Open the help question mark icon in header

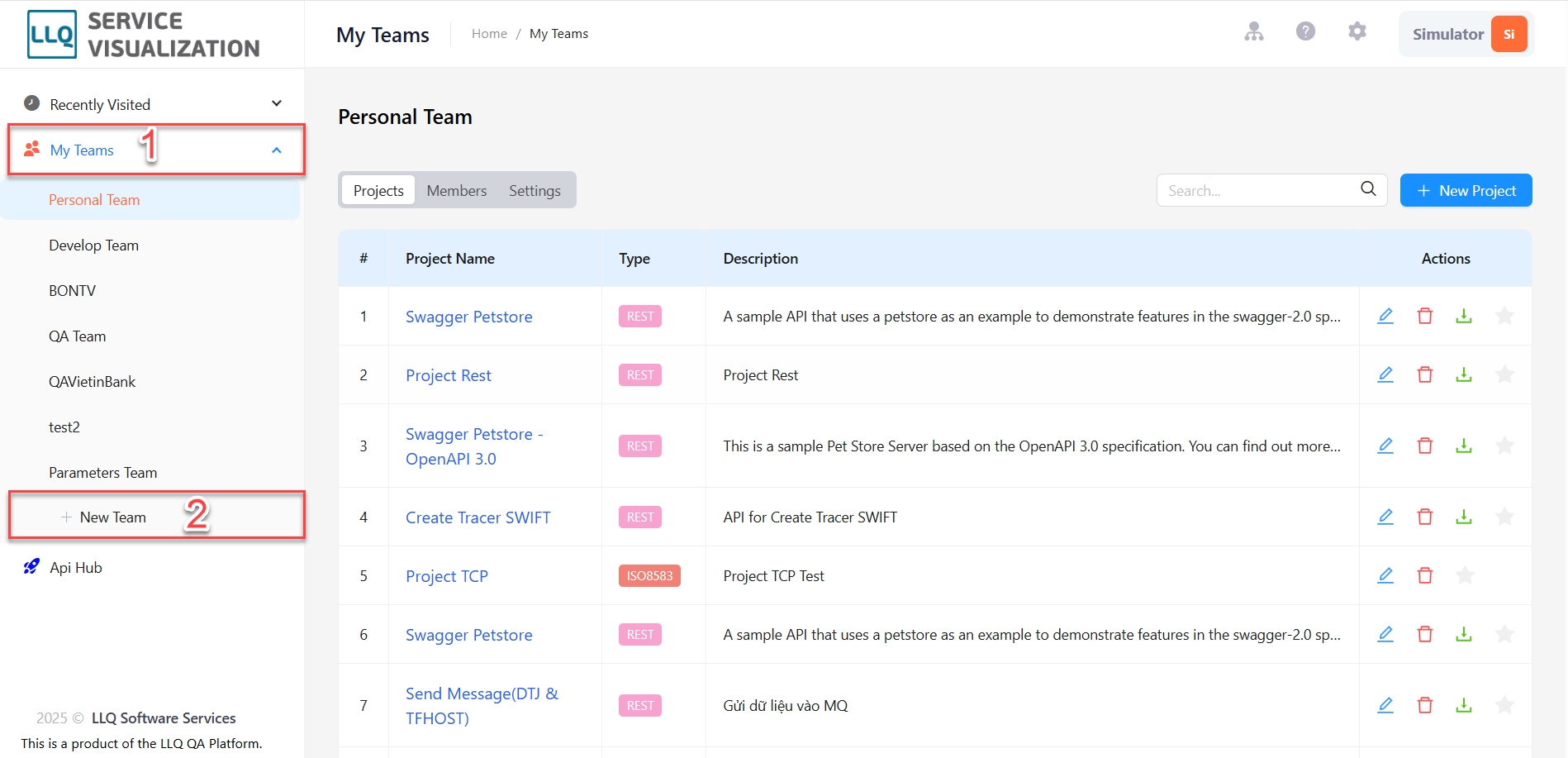pyautogui.click(x=1305, y=31)
